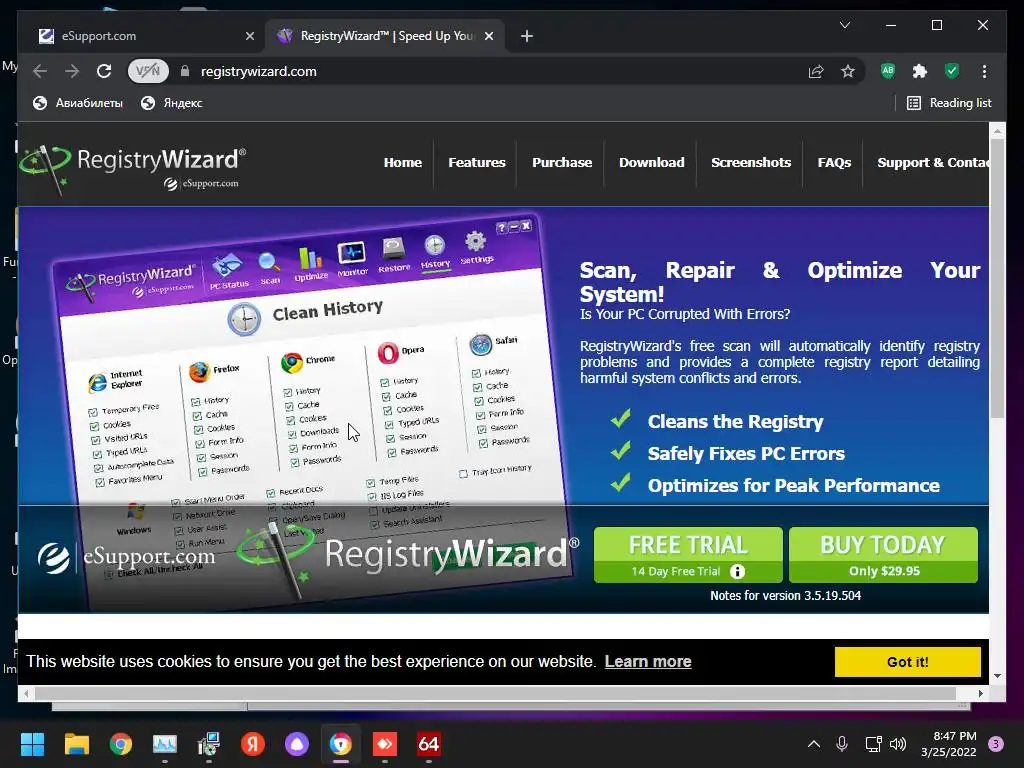Open File Explorer from taskbar
Viewport: 1024px width, 768px height.
tap(76, 744)
